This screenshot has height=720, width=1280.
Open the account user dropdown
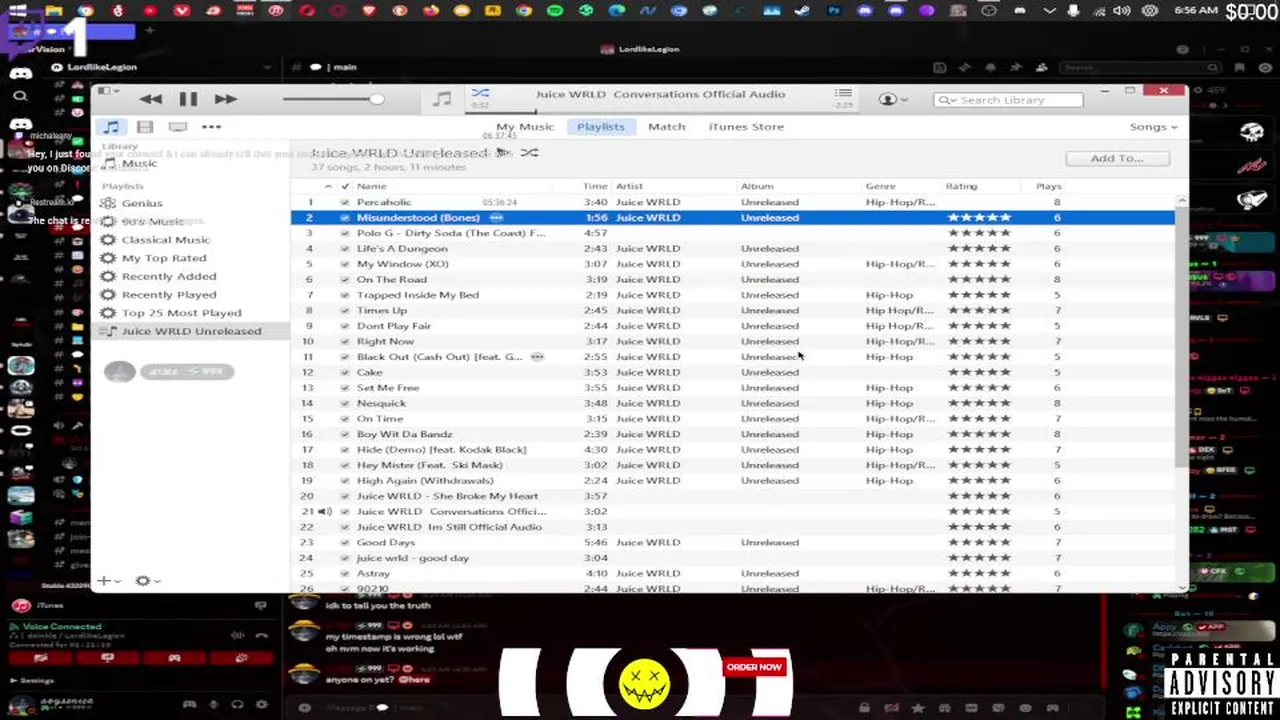[x=892, y=99]
